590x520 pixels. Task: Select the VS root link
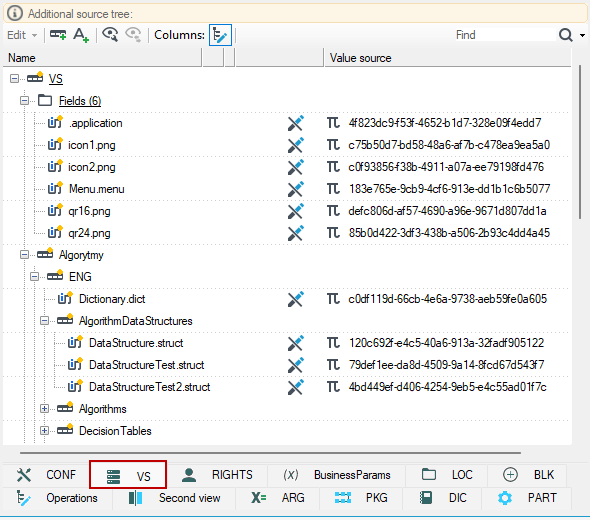click(x=56, y=79)
